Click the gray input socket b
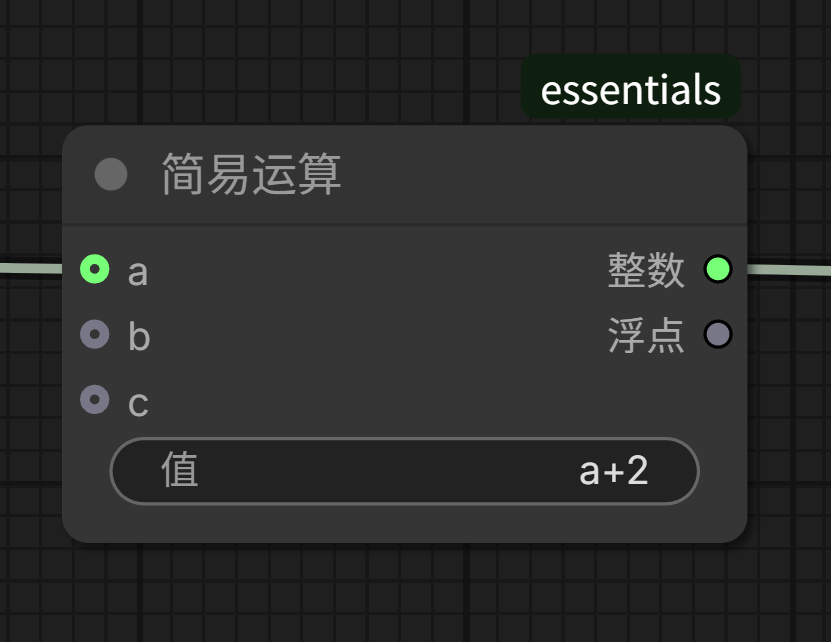Viewport: 831px width, 642px height. click(x=95, y=334)
